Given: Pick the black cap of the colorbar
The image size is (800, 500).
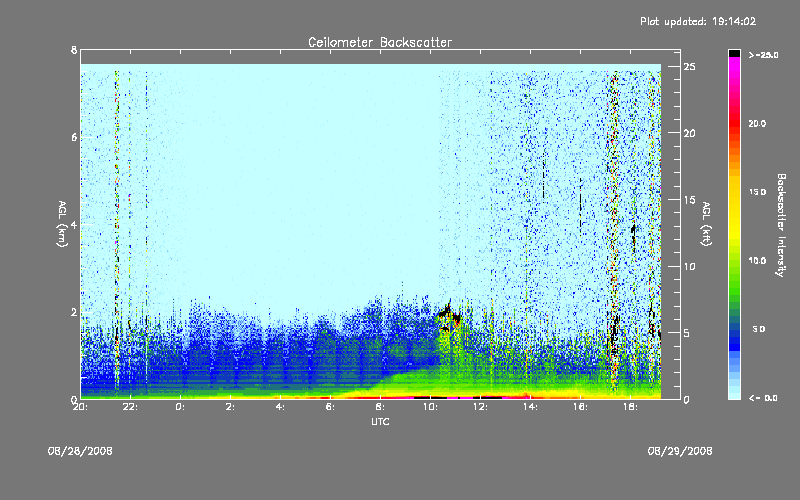Looking at the screenshot, I should (734, 53).
